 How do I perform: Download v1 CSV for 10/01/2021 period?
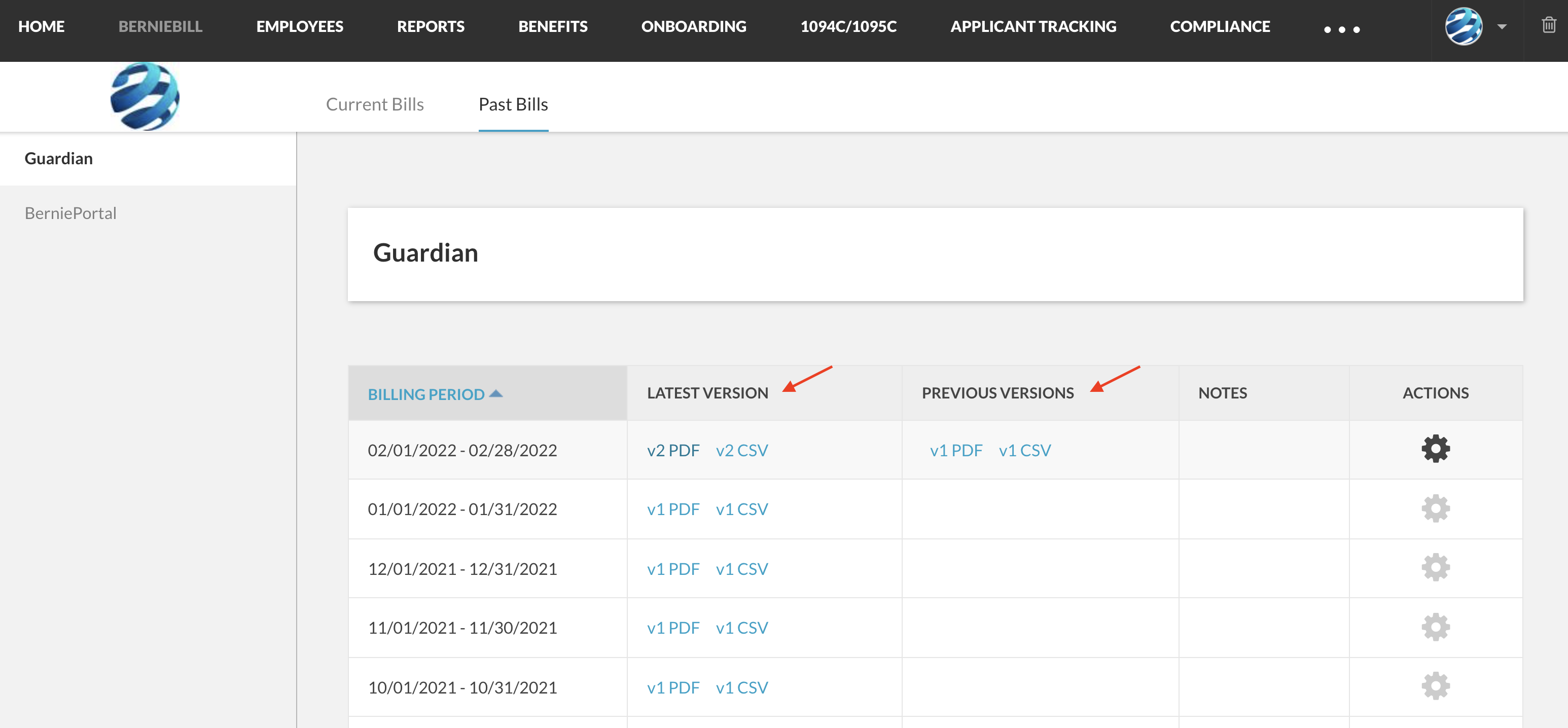point(741,687)
